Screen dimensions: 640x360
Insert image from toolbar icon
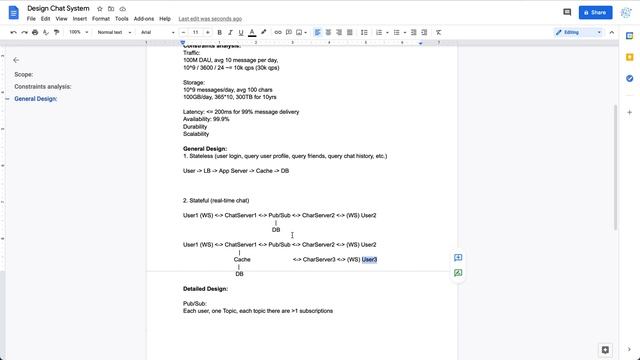[x=299, y=32]
